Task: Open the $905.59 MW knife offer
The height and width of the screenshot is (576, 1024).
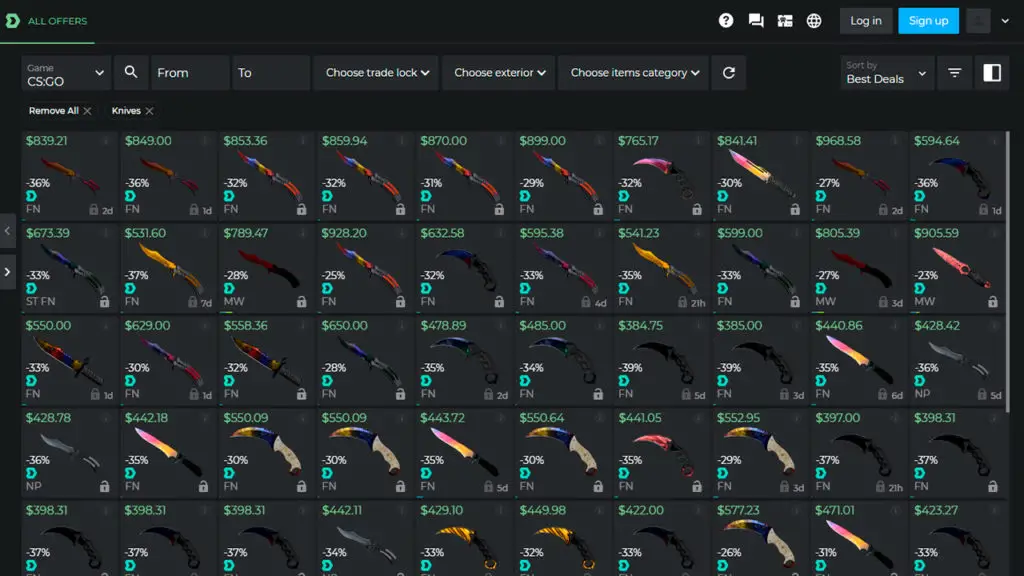Action: tap(957, 268)
